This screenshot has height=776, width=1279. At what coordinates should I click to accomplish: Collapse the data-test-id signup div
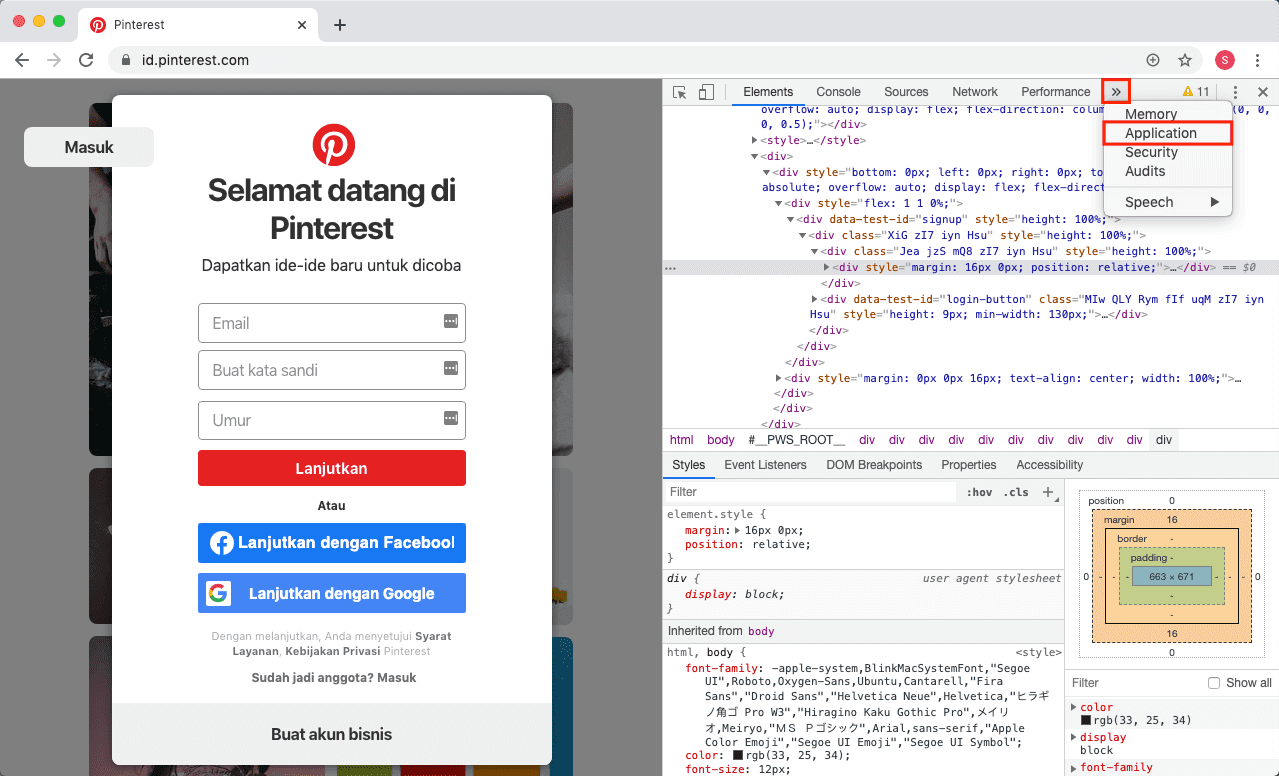(x=790, y=220)
